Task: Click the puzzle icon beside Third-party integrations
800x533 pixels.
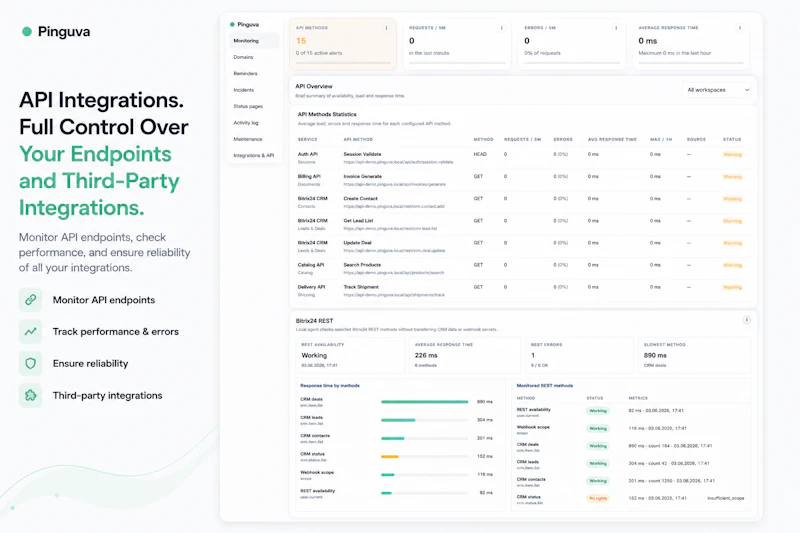Action: point(31,395)
